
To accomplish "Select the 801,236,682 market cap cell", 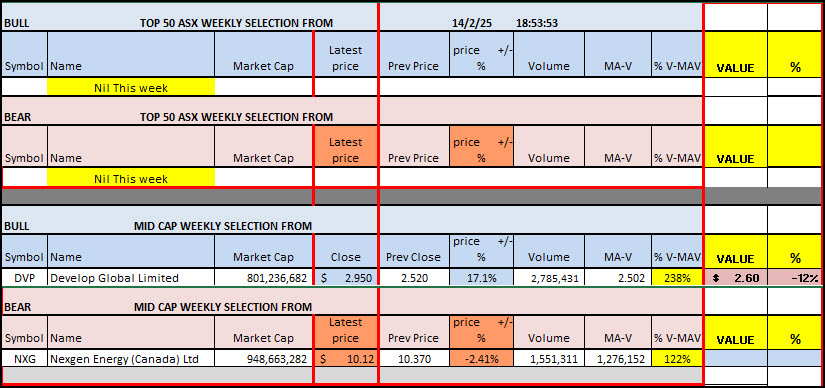I will pos(264,278).
